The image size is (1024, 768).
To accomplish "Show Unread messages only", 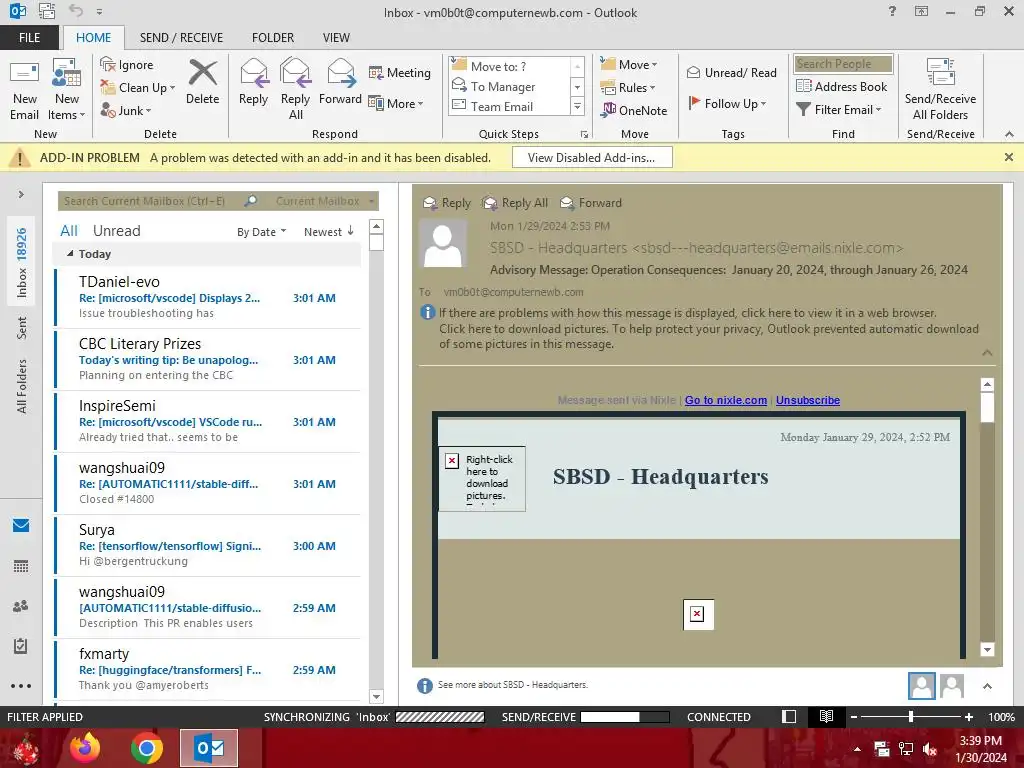I will 116,231.
